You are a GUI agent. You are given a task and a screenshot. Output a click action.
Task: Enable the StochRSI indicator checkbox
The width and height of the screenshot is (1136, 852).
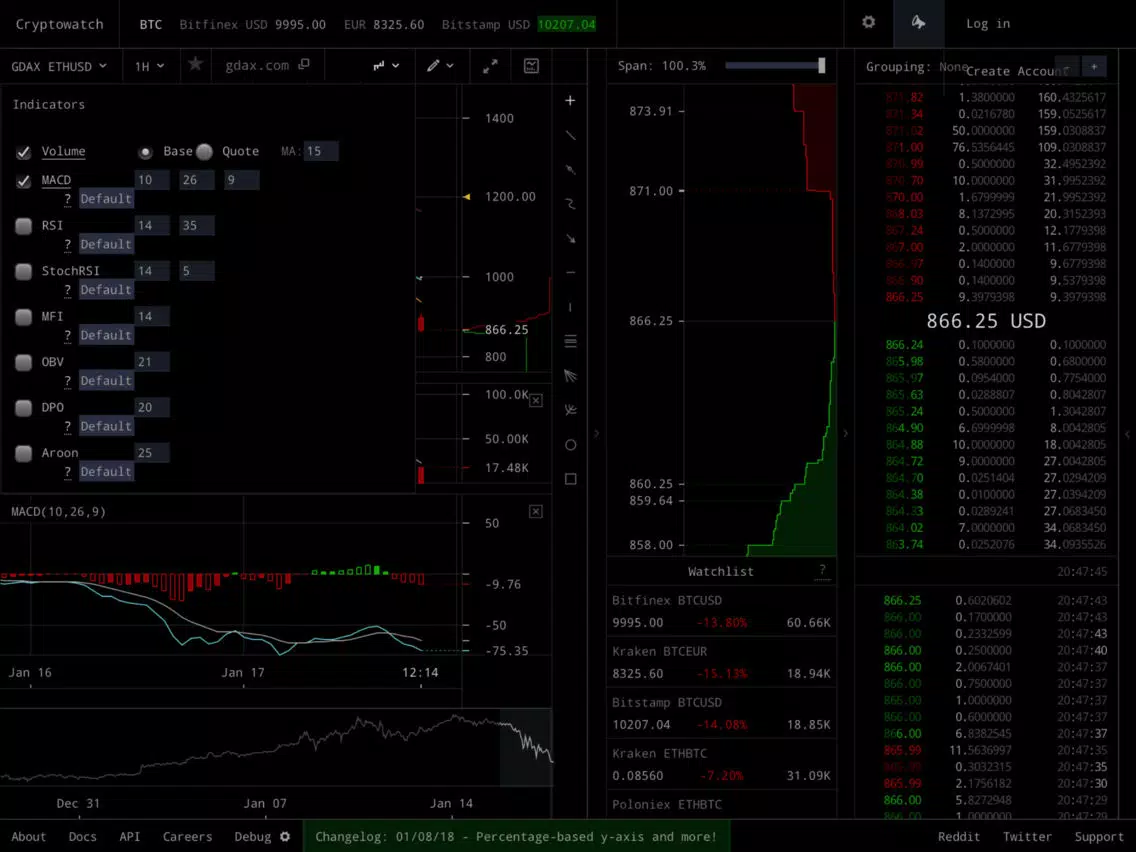[23, 272]
